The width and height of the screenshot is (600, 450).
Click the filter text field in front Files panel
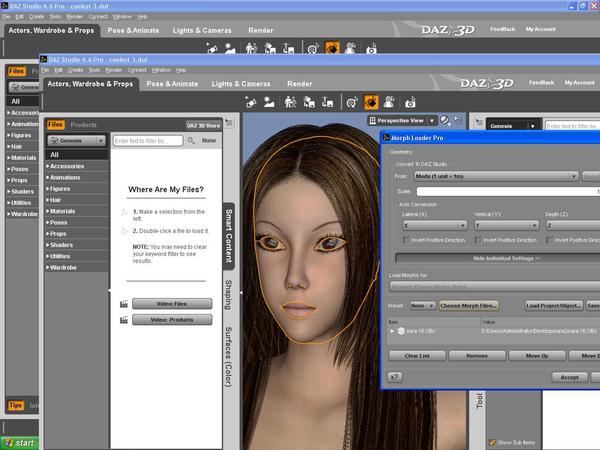(148, 141)
